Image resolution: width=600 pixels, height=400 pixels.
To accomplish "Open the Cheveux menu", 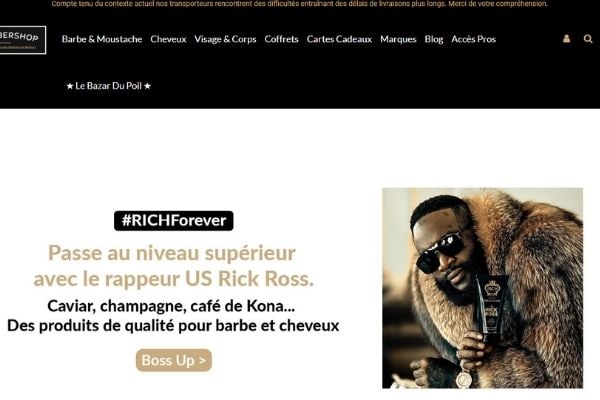I will point(168,39).
